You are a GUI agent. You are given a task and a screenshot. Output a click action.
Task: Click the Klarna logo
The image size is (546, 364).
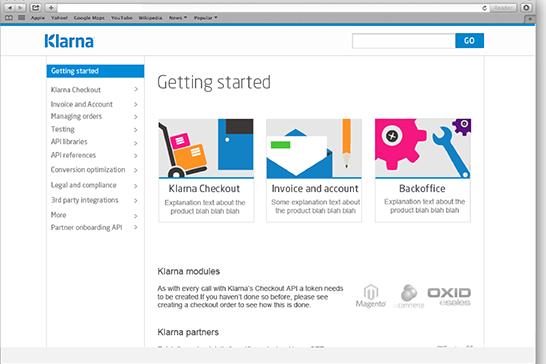[x=69, y=41]
